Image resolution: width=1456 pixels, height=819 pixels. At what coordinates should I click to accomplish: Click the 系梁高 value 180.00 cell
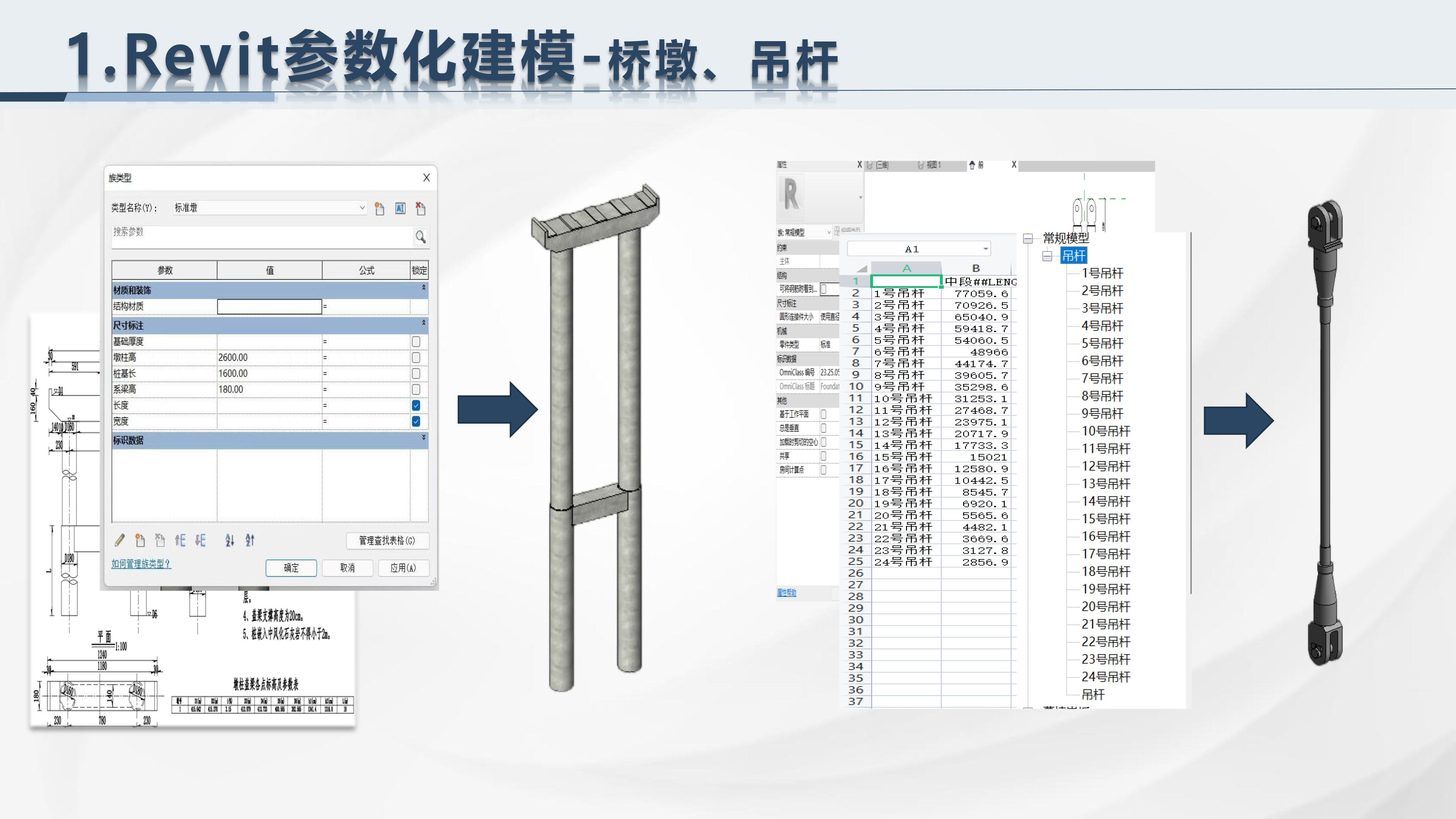pos(270,389)
